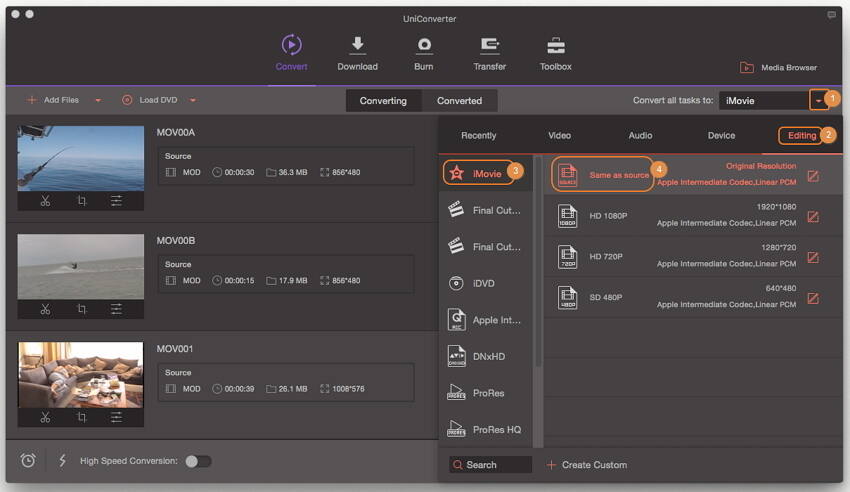The image size is (850, 492).
Task: Edit the Same as source preset settings
Action: (x=813, y=176)
